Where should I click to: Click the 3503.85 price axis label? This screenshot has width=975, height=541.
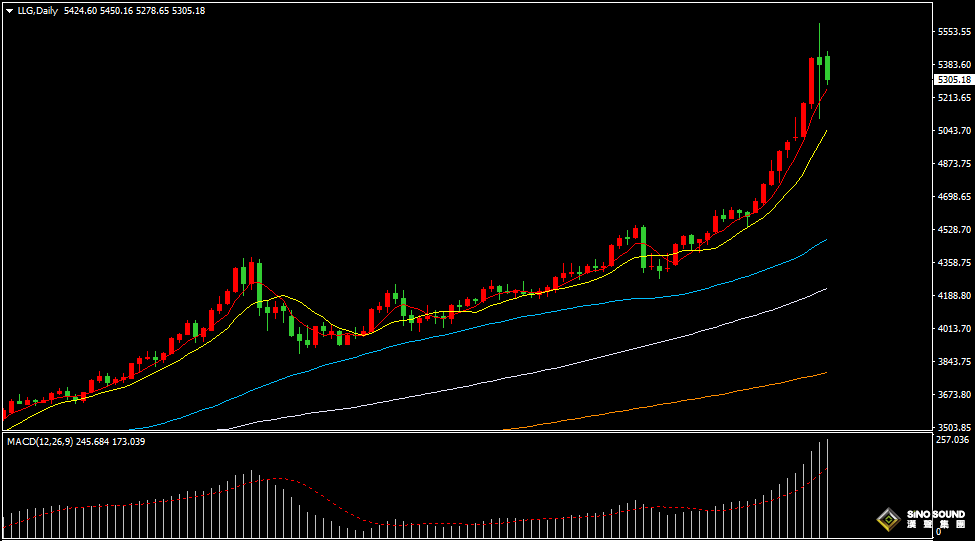(954, 427)
